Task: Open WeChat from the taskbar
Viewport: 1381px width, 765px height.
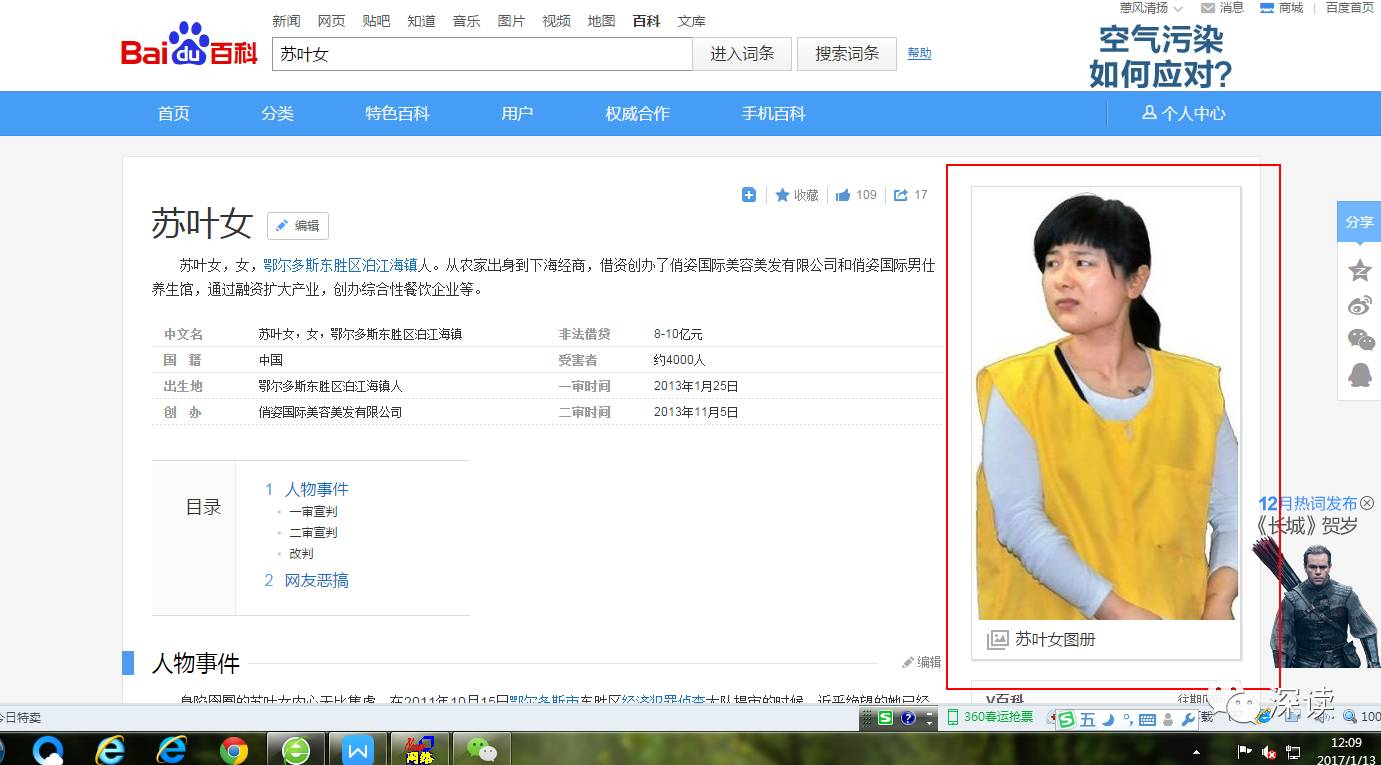Action: (x=482, y=749)
